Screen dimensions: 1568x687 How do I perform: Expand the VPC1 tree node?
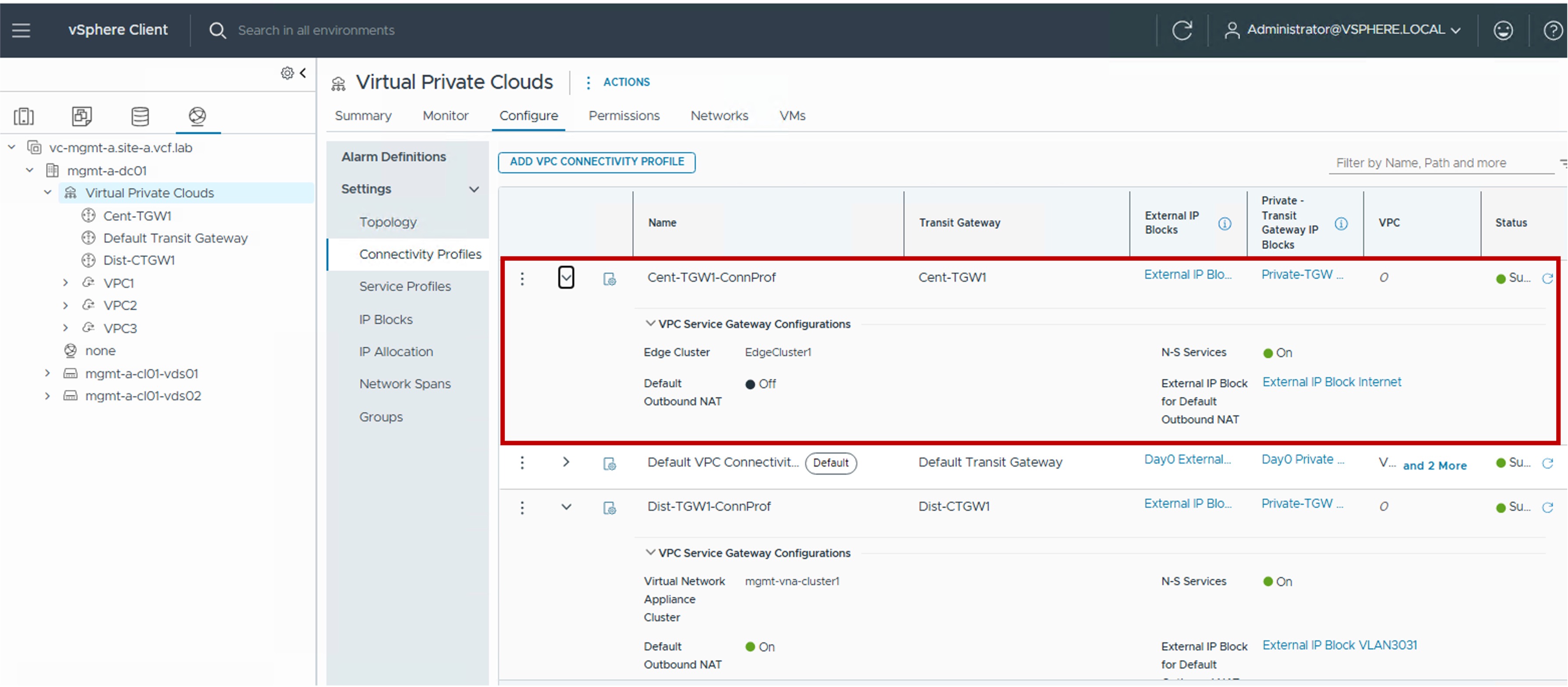pyautogui.click(x=65, y=283)
